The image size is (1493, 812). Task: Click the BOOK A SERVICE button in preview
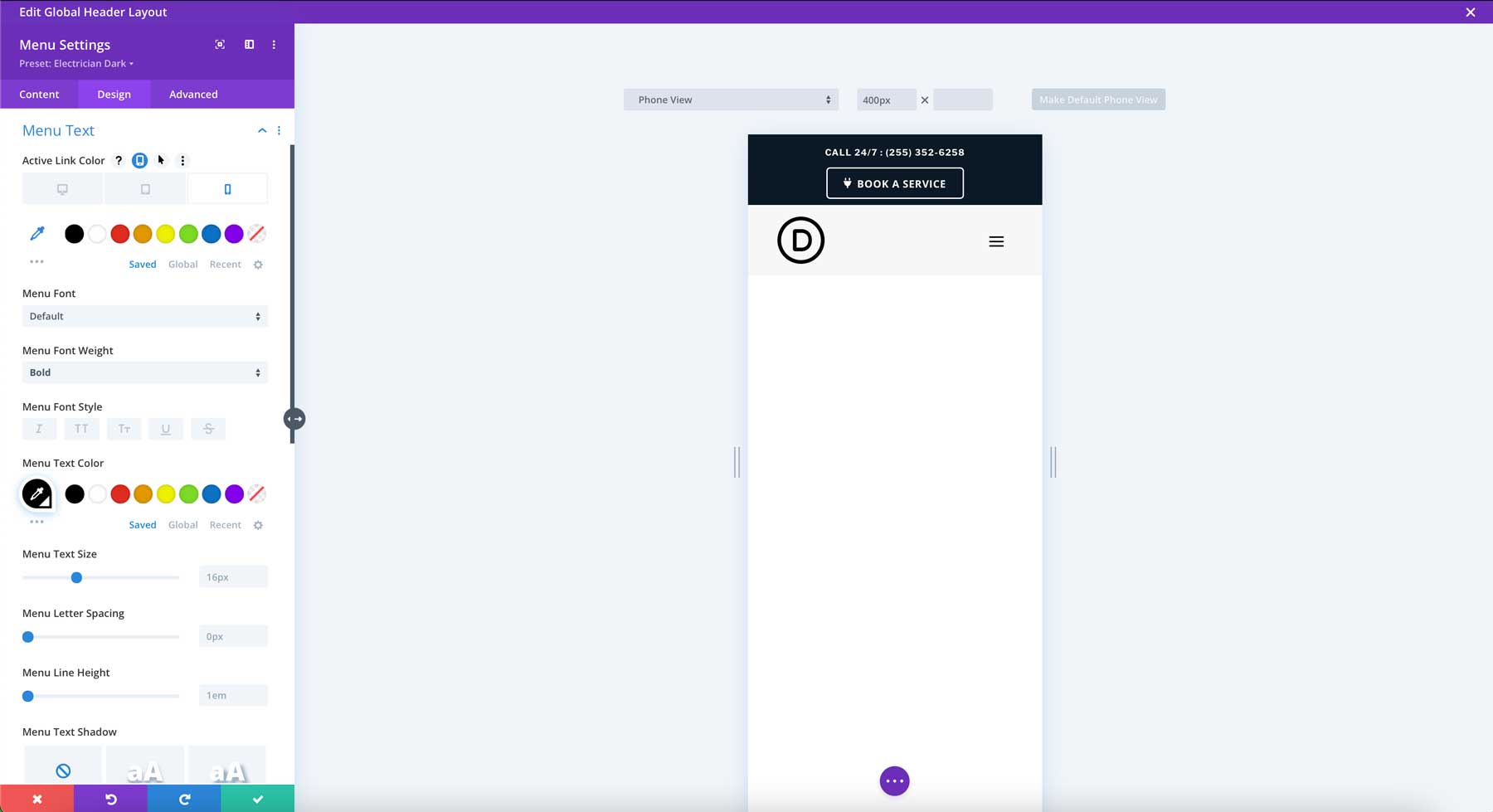894,183
